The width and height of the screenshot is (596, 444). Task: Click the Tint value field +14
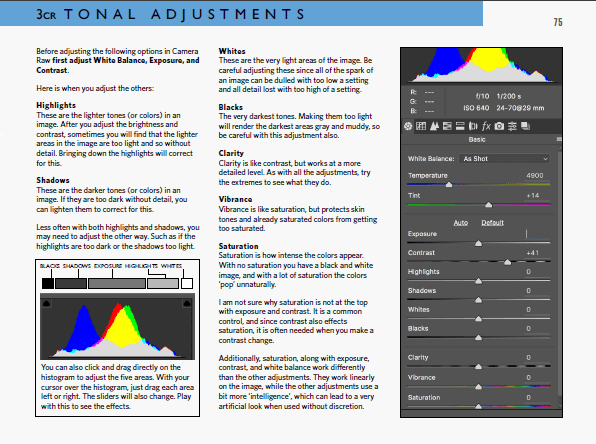click(533, 195)
